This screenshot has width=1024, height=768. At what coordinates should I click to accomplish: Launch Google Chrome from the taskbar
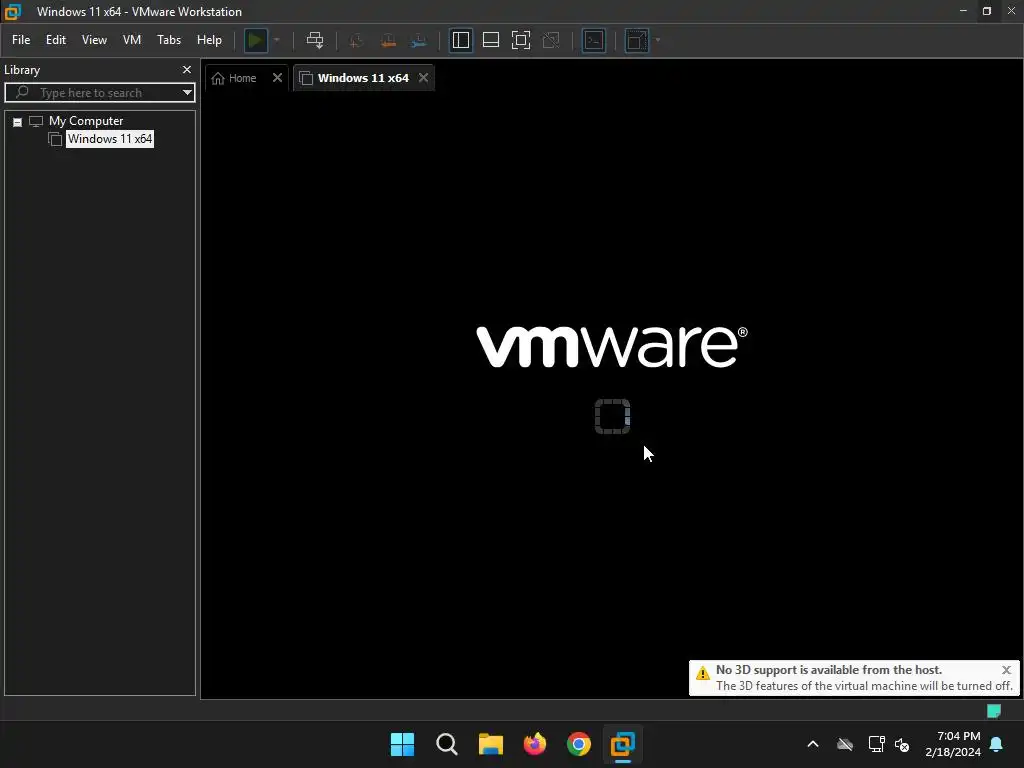coord(579,744)
